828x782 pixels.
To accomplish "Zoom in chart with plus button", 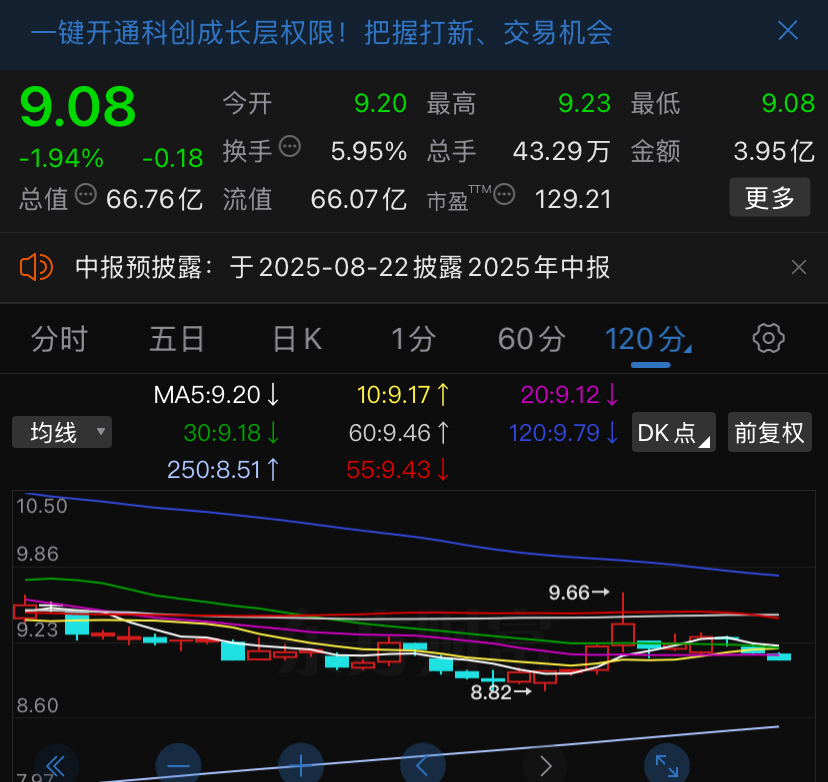I will click(300, 765).
